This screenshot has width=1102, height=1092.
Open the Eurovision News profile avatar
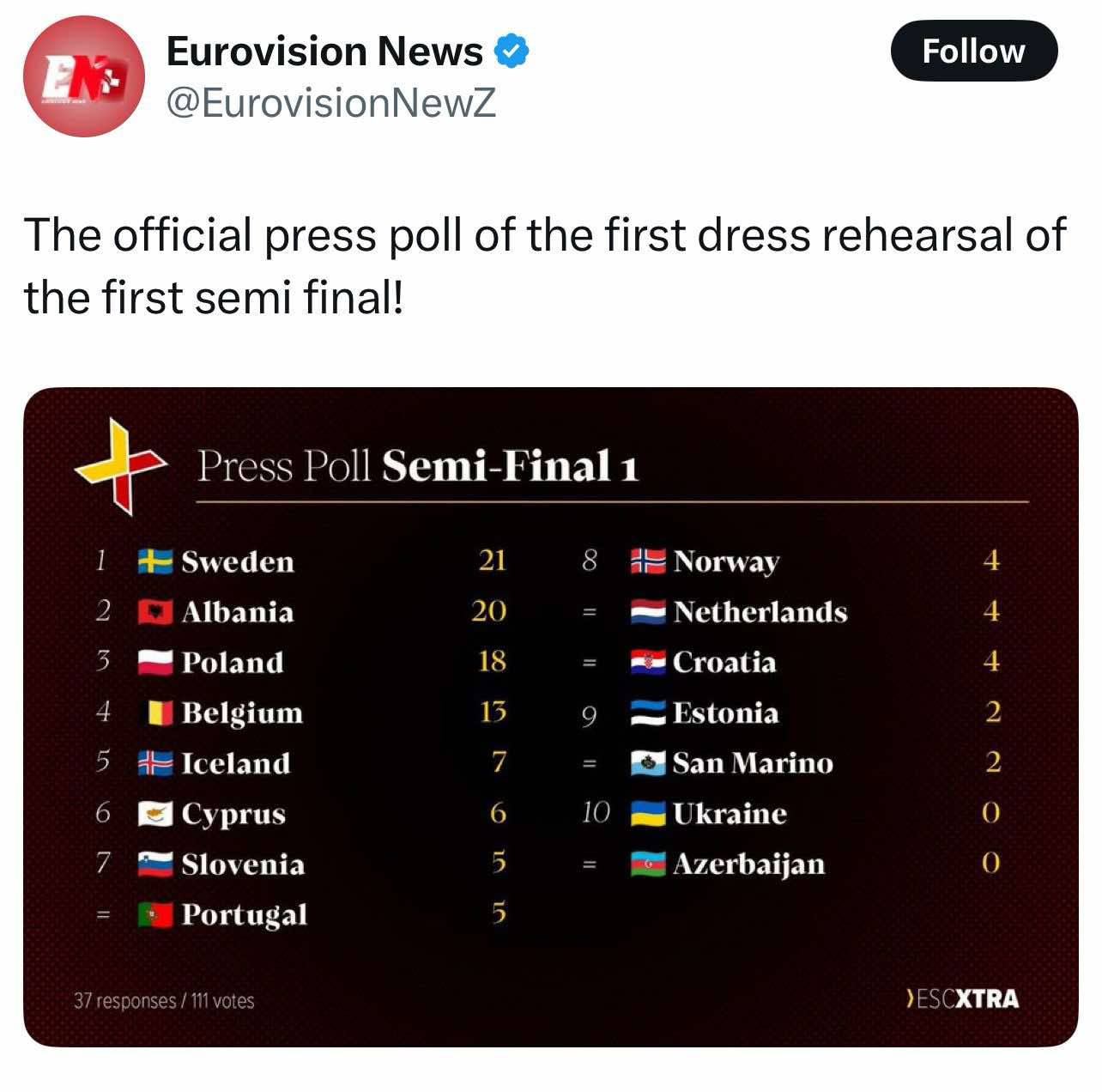(83, 76)
